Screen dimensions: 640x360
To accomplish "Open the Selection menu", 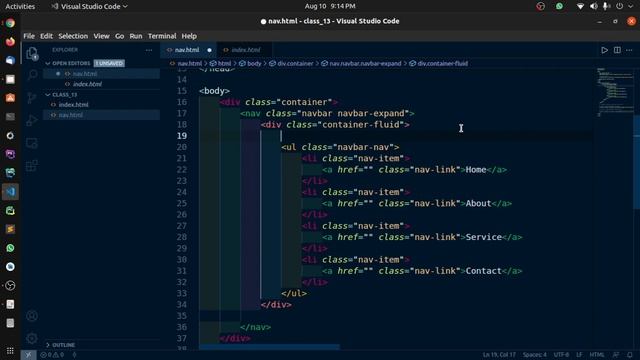I will click(x=73, y=36).
